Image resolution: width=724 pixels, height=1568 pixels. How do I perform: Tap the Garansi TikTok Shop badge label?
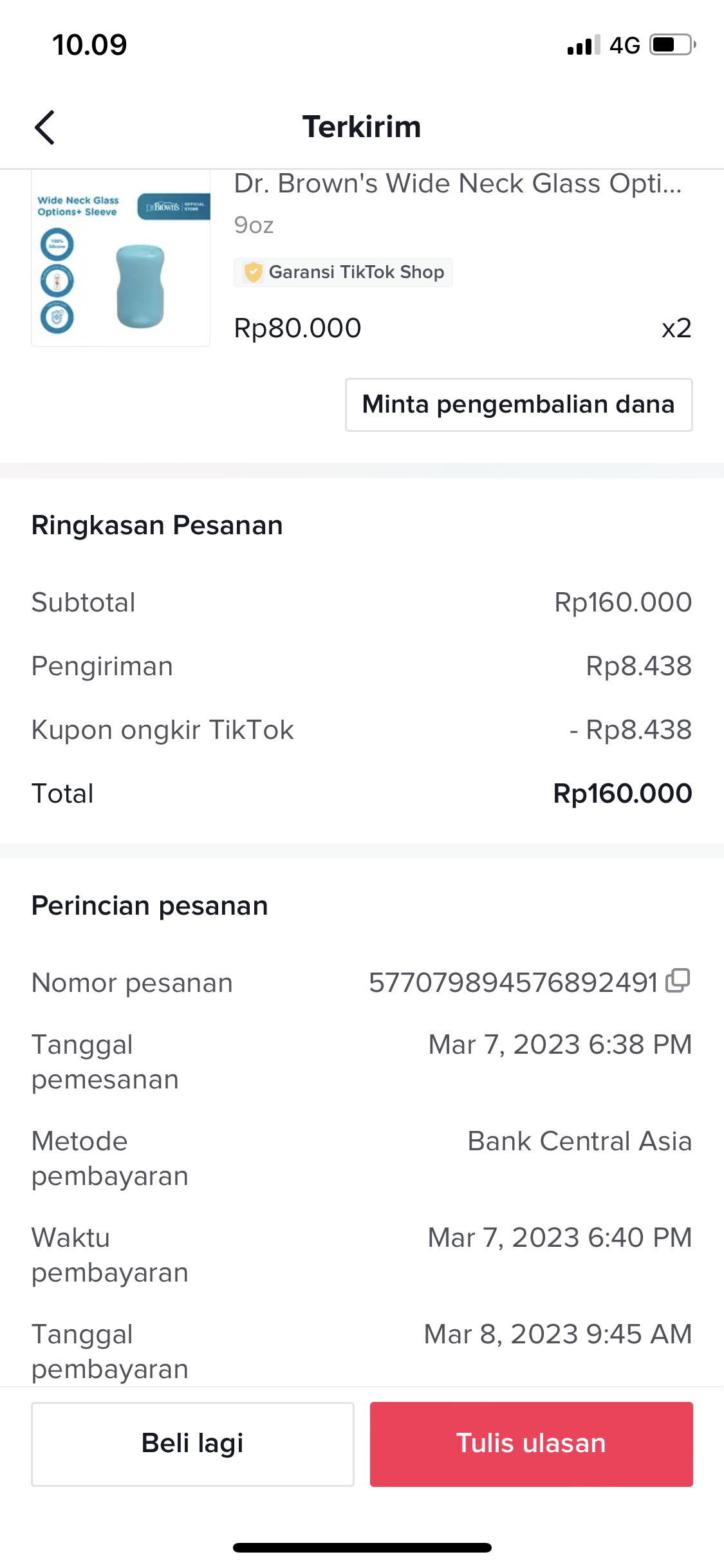point(357,272)
